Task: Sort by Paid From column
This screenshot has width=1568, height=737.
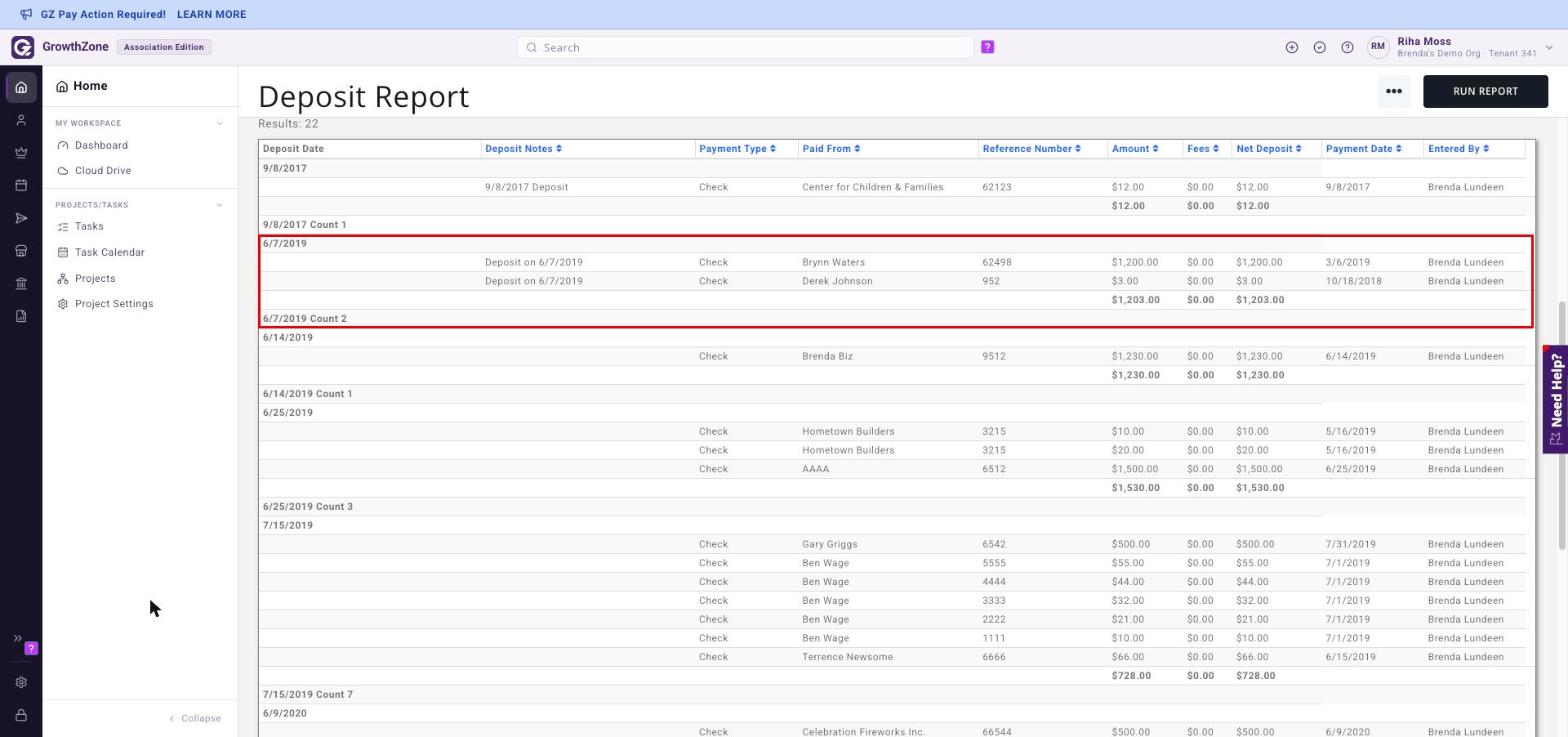Action: (x=831, y=149)
